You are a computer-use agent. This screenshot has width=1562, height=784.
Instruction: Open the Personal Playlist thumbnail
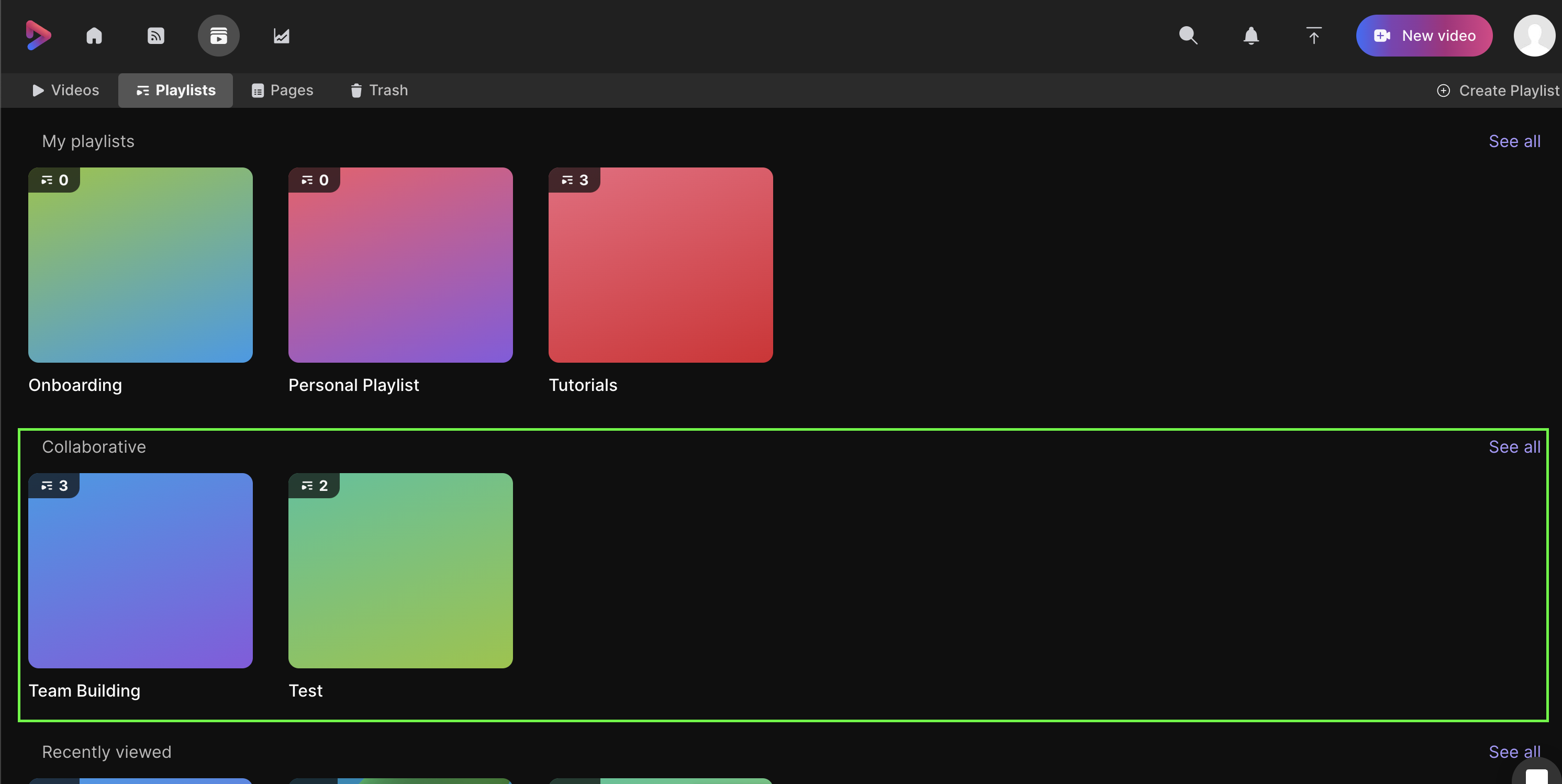tap(400, 265)
